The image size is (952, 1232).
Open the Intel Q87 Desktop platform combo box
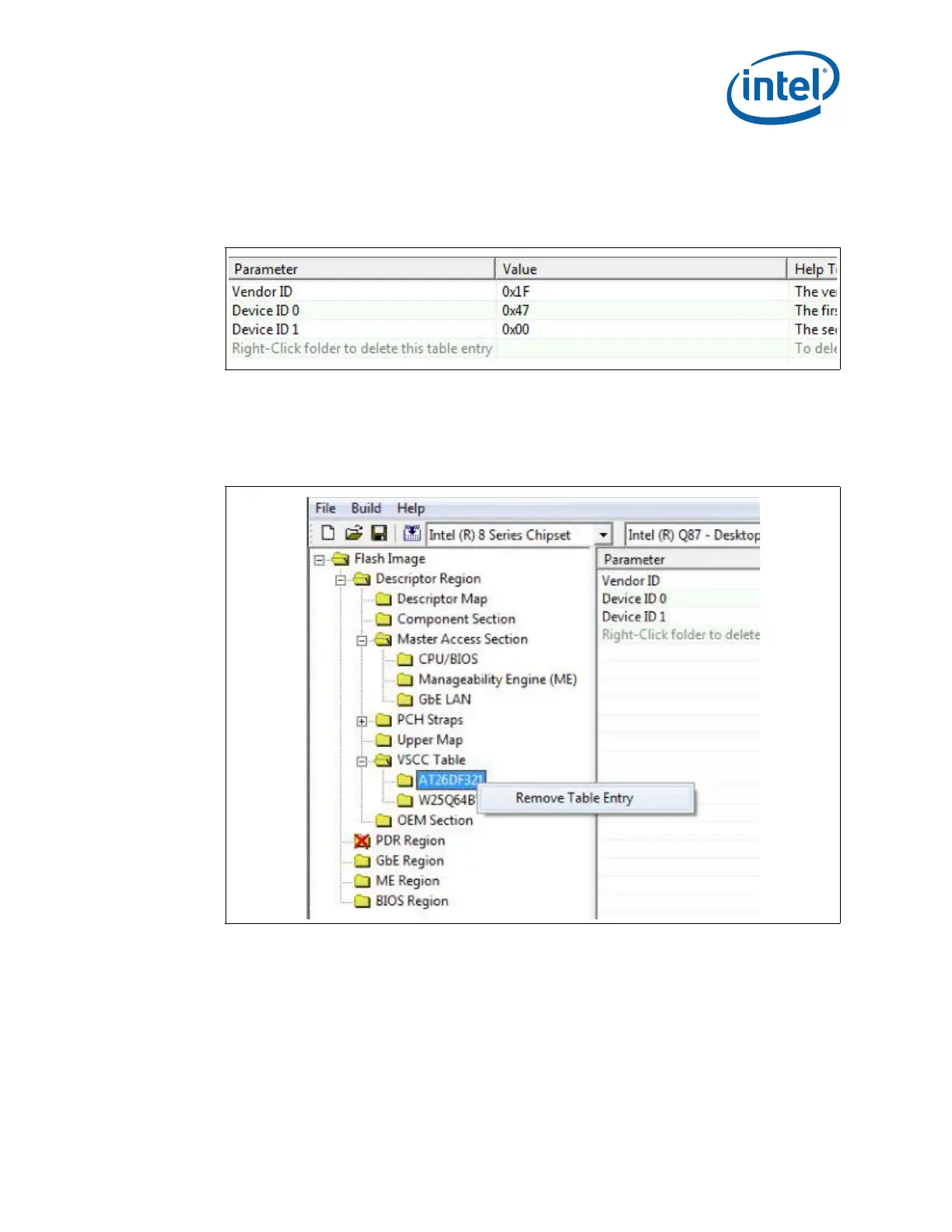coord(692,535)
